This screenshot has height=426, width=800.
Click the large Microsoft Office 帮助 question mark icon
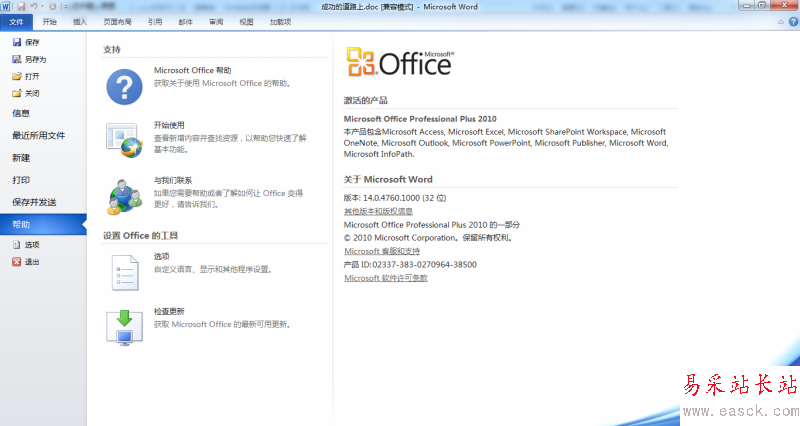tap(124, 87)
